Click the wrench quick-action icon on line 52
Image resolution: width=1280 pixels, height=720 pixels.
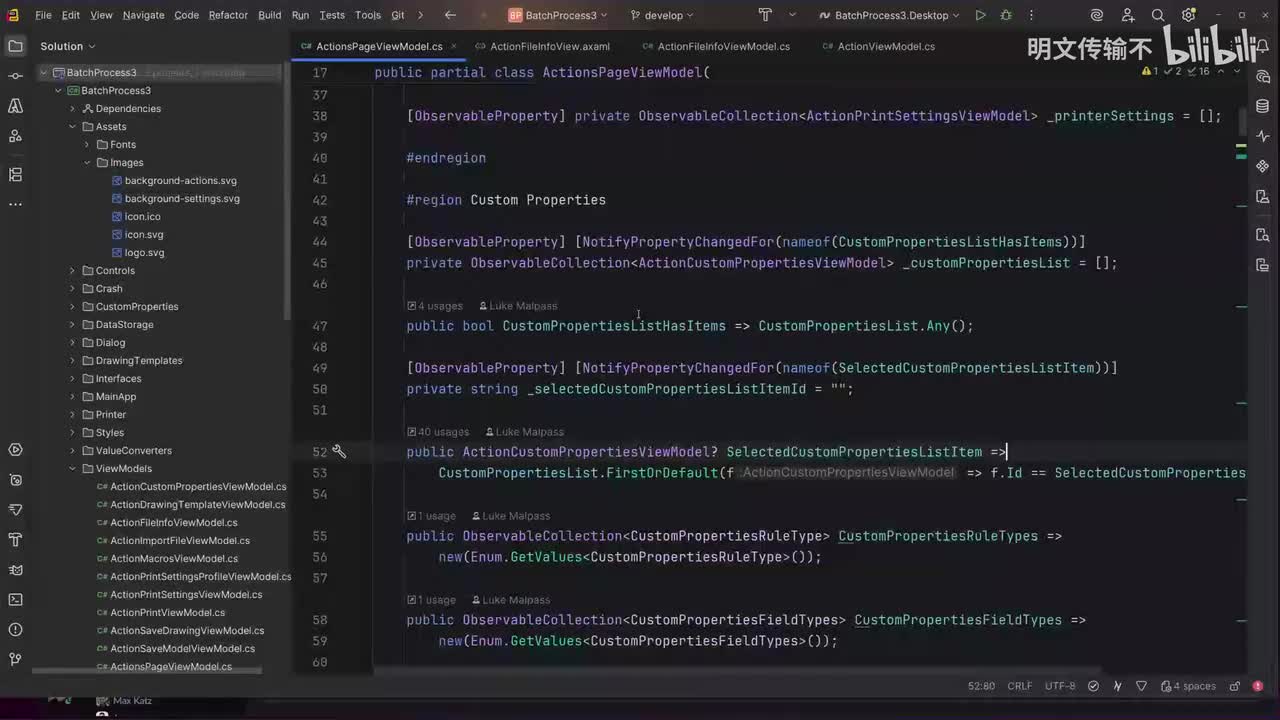pyautogui.click(x=340, y=452)
